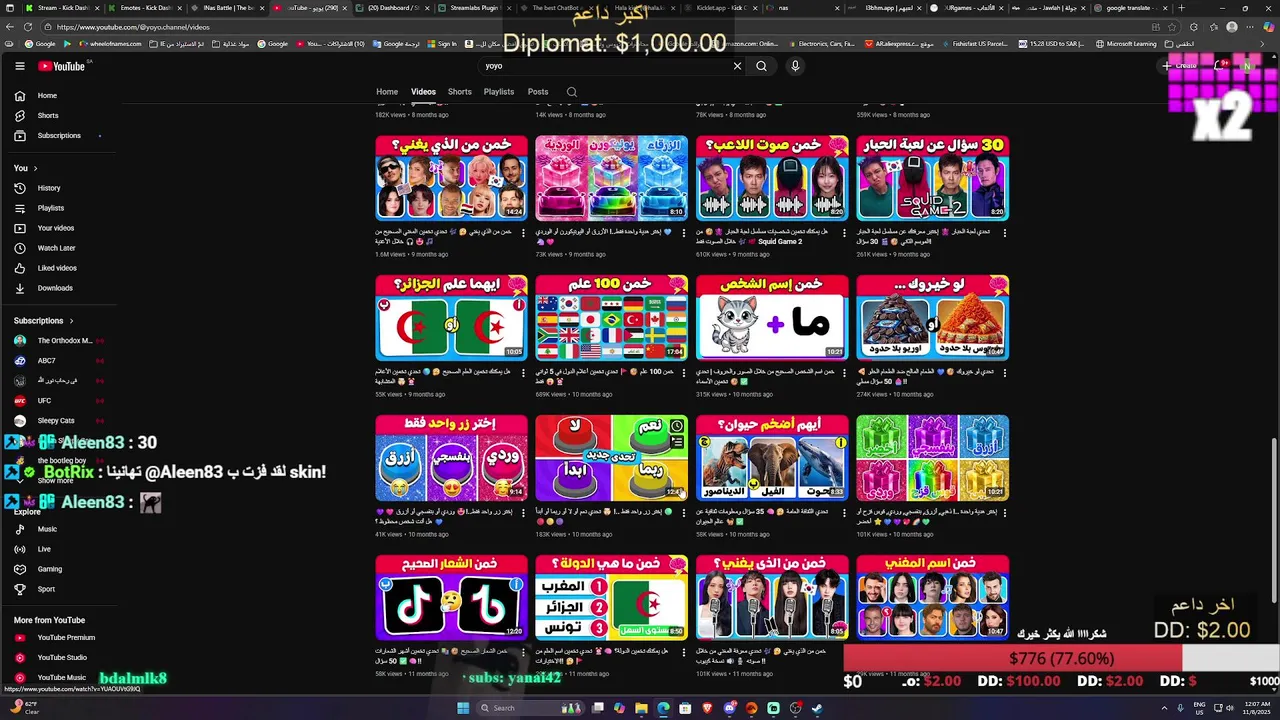
Task: Open the YouTube hamburger guide menu
Action: pyautogui.click(x=19, y=66)
